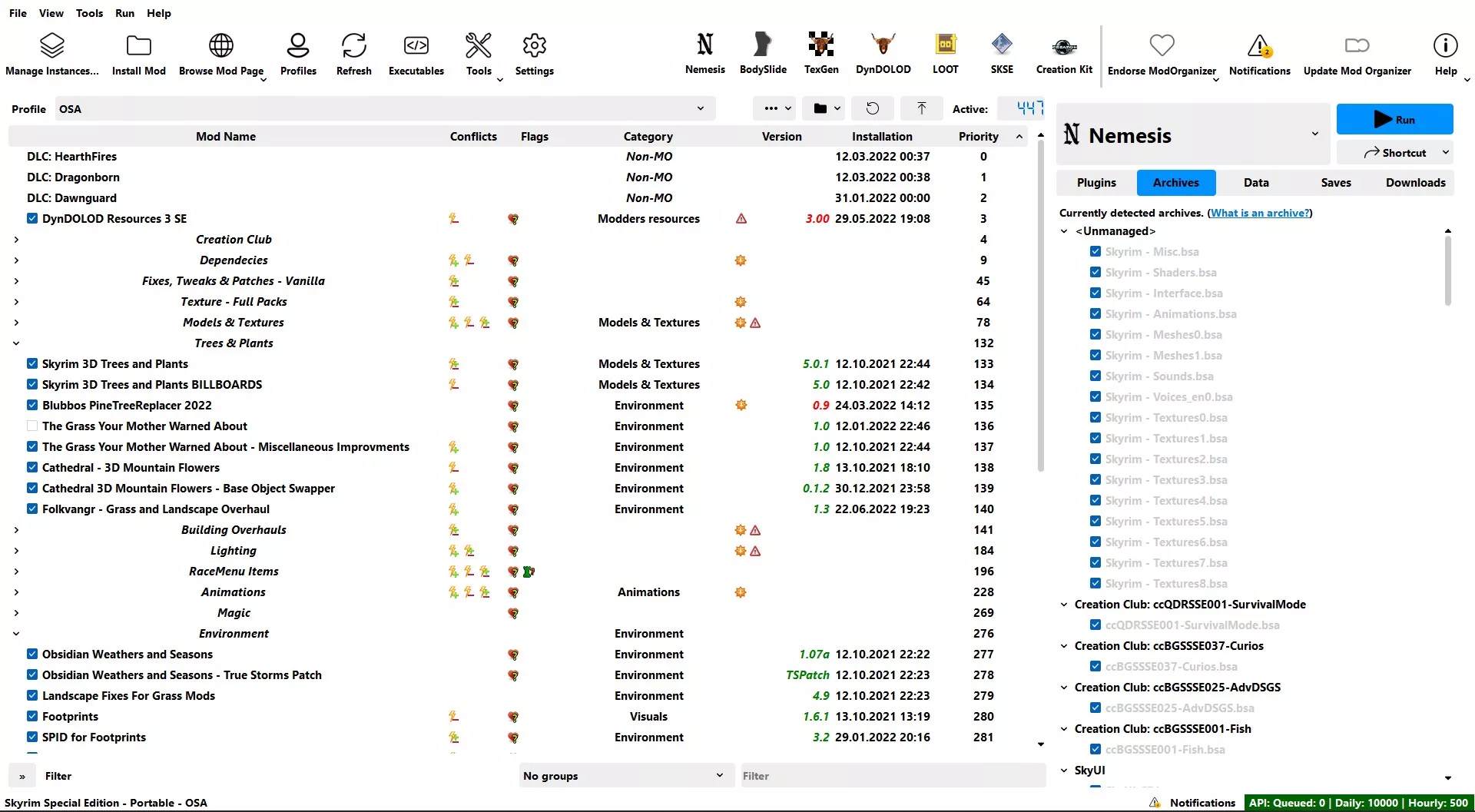This screenshot has height=812, width=1475.
Task: Collapse the Environment separator
Action: point(16,634)
